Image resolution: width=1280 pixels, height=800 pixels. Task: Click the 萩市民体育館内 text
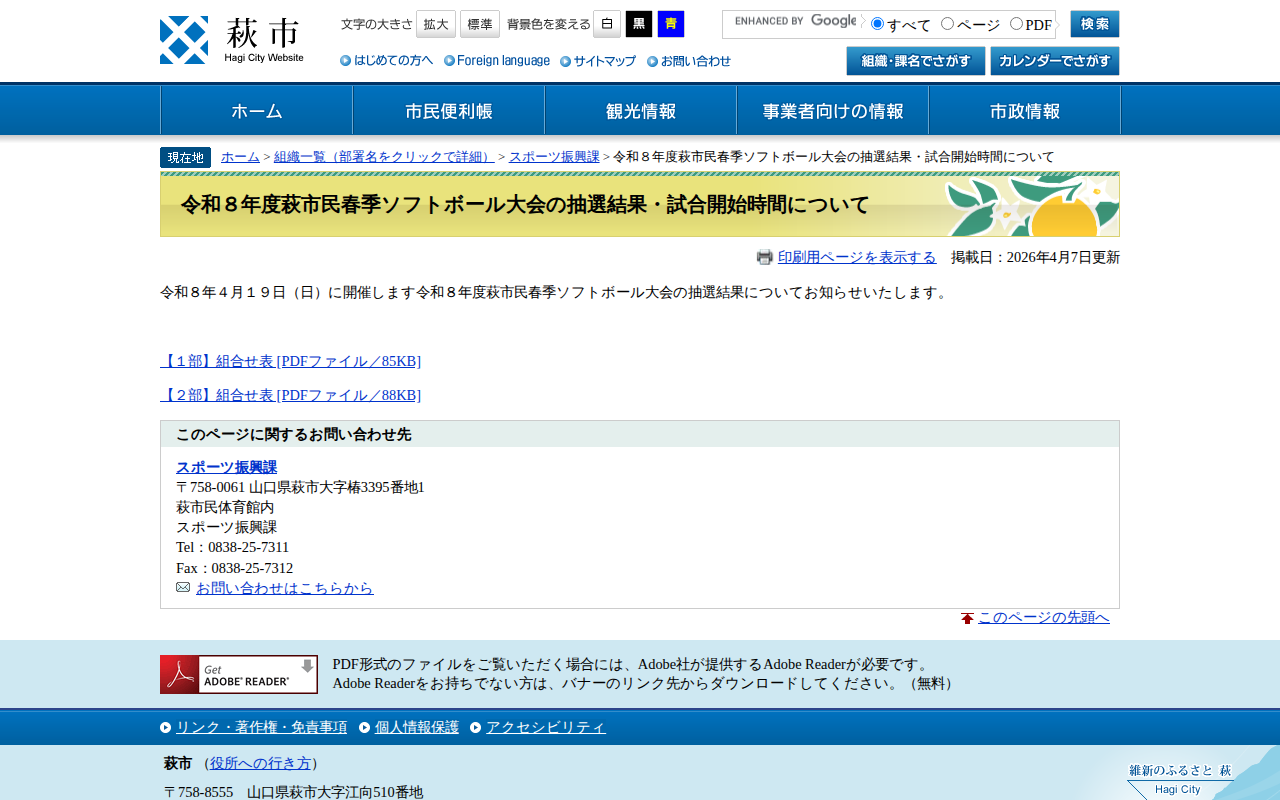pos(225,507)
